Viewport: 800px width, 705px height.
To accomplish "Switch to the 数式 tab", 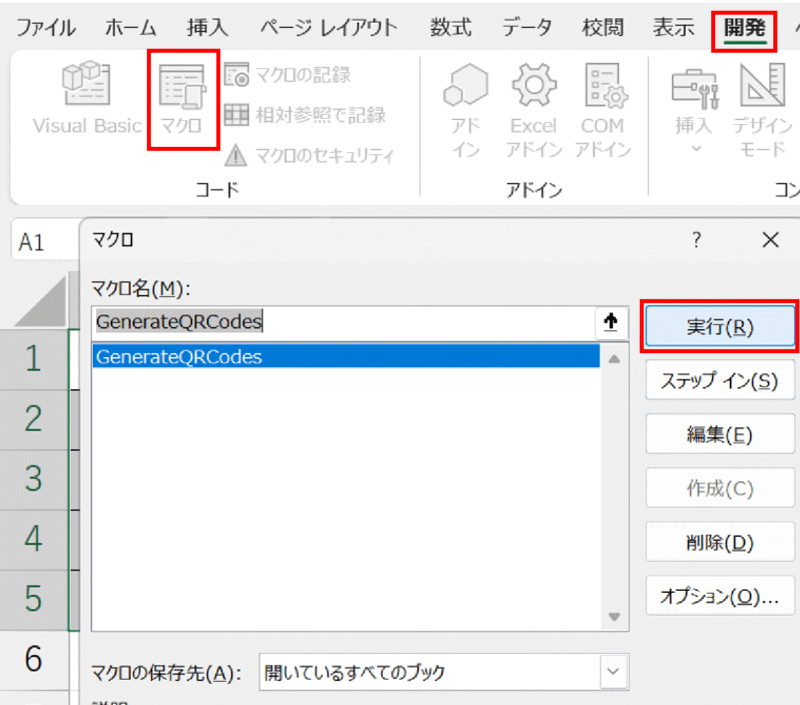I will coord(451,28).
